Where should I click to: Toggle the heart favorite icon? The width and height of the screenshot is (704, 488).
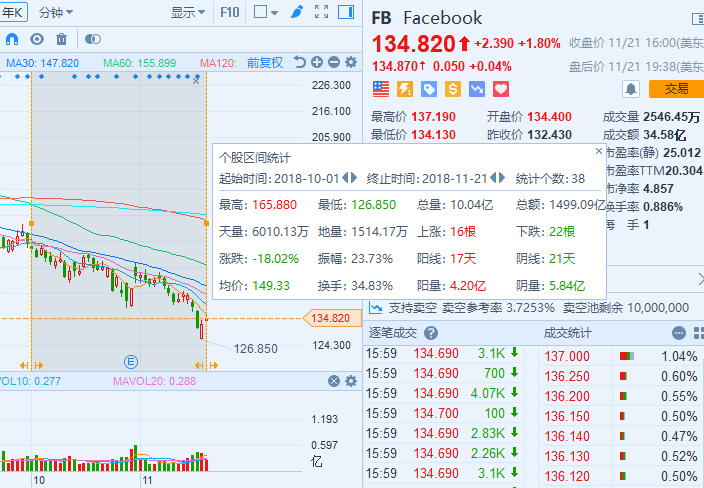[501, 89]
